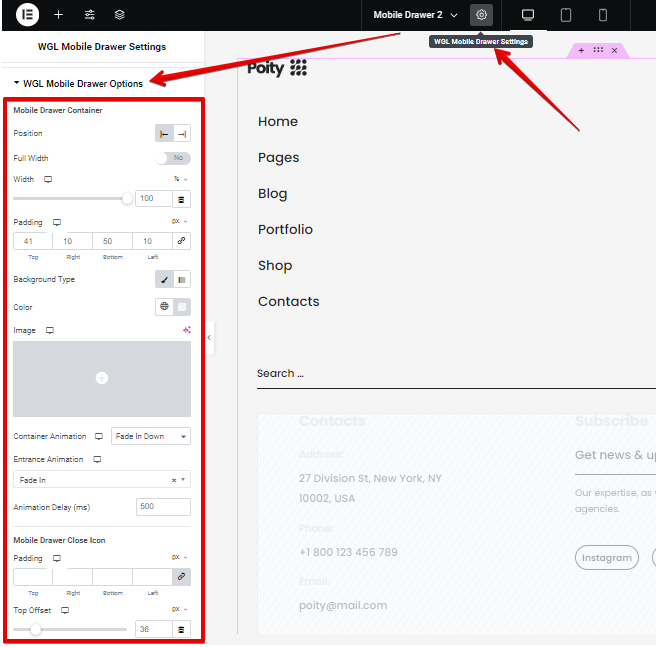Change the Width unit dropdown

pos(181,179)
